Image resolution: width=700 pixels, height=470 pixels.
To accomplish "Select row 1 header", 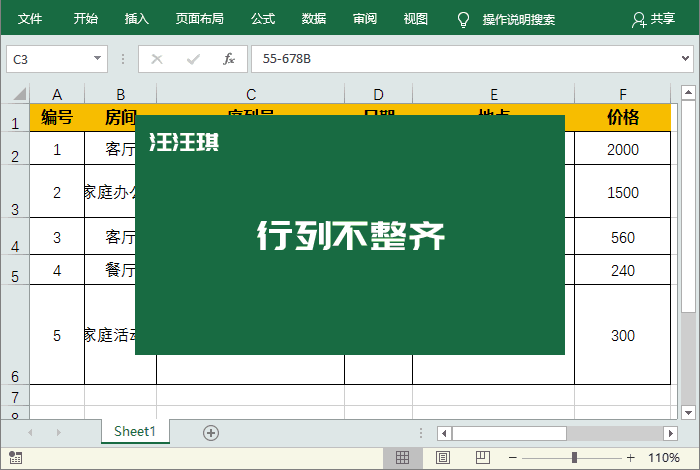I will (15, 118).
